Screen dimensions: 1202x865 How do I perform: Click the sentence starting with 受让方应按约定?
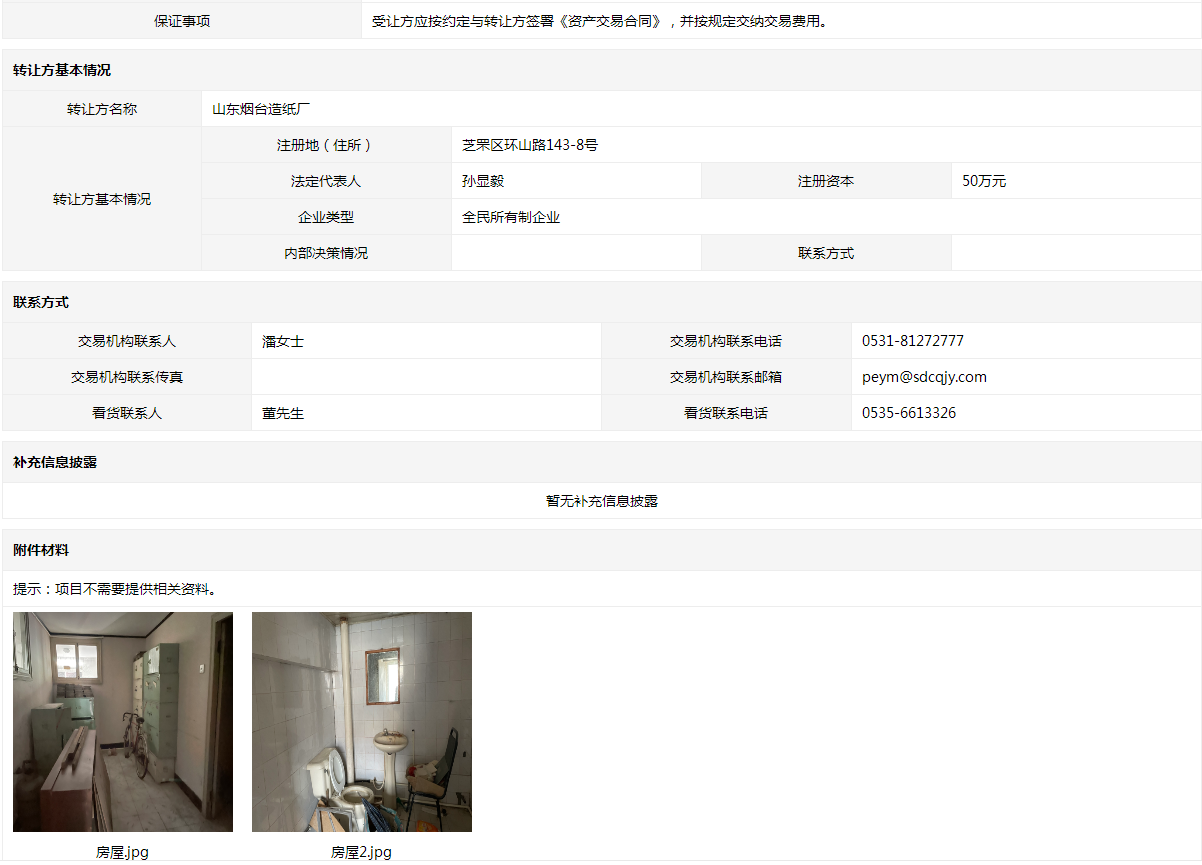[x=600, y=21]
